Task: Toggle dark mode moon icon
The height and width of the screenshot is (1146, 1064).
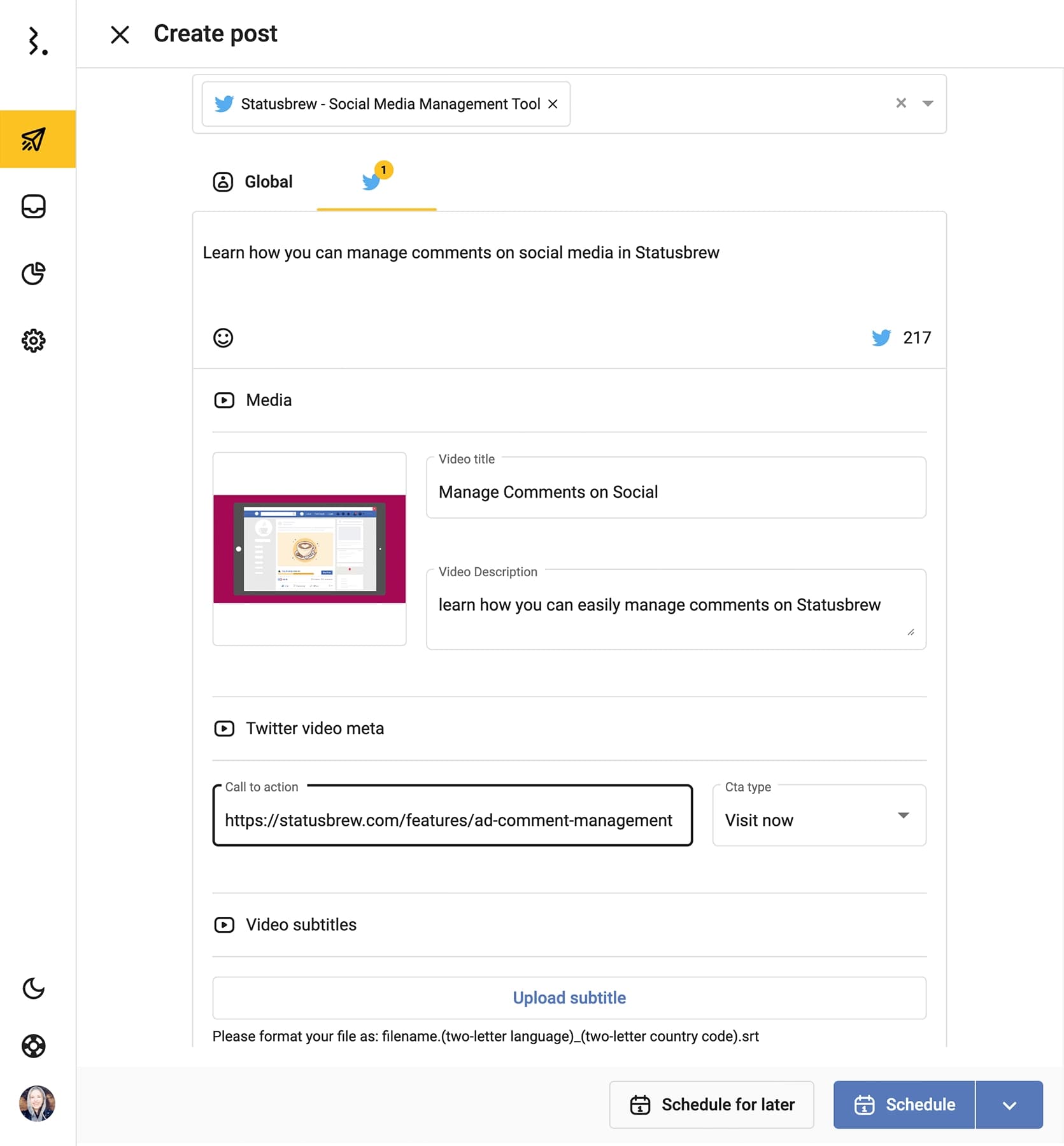Action: point(34,988)
